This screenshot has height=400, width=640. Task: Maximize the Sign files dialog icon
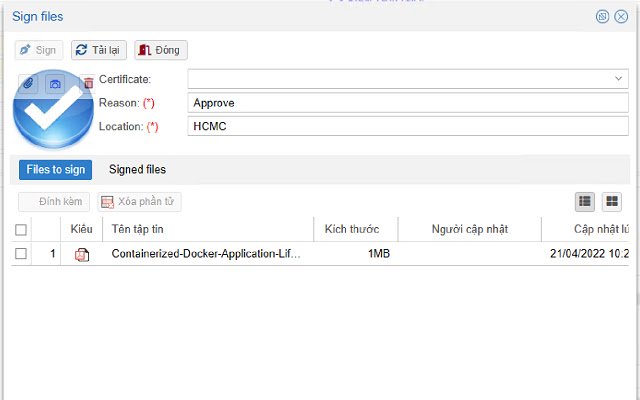602,16
